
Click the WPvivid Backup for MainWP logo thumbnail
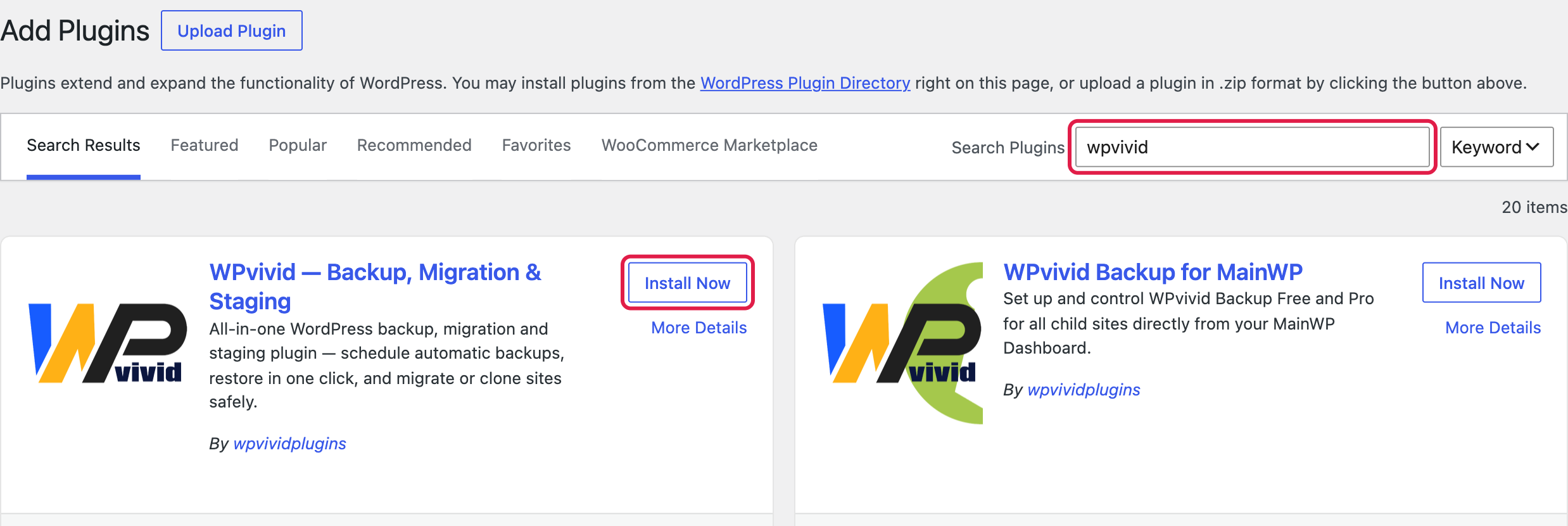(x=902, y=343)
